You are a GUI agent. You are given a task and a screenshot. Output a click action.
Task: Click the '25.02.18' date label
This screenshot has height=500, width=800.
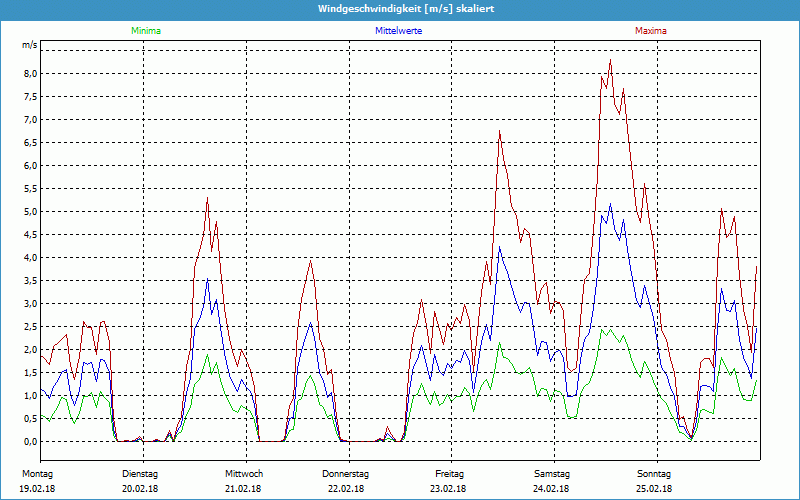click(x=654, y=488)
